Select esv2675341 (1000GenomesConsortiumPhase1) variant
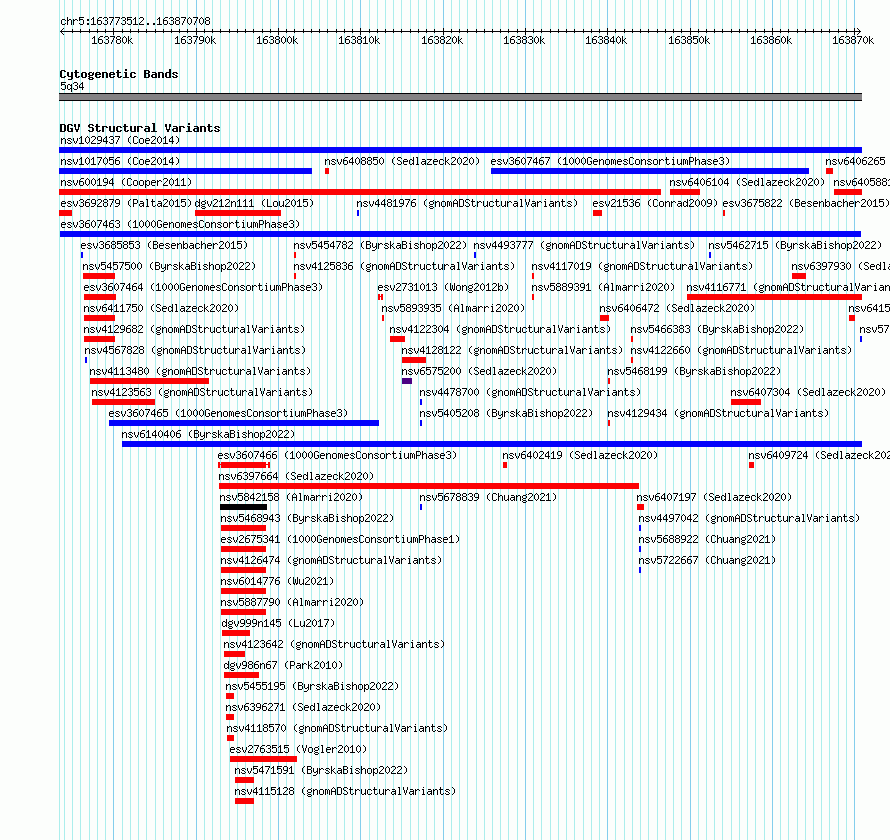890x840 pixels. pos(341,539)
